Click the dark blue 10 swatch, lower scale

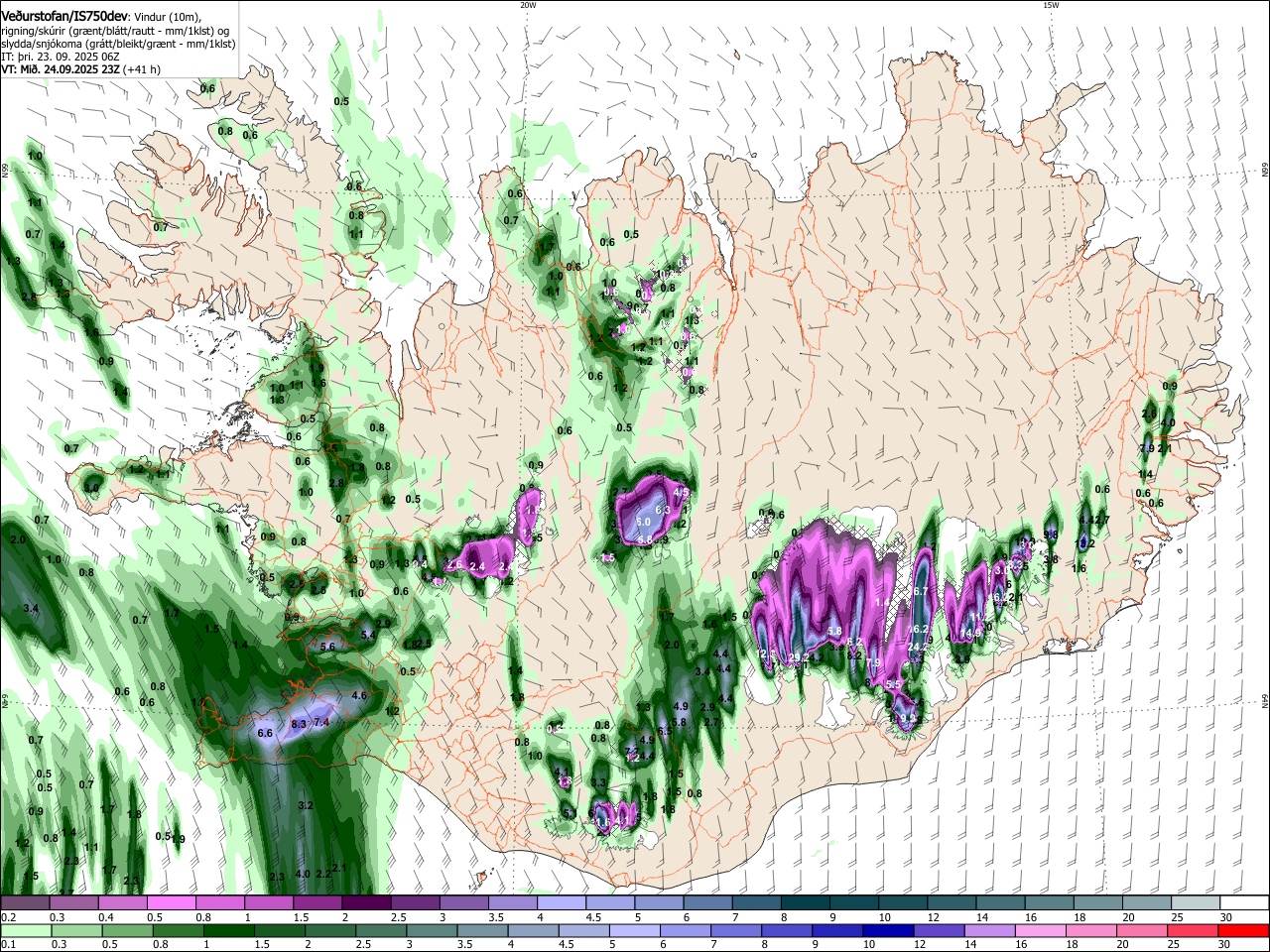pos(888,930)
